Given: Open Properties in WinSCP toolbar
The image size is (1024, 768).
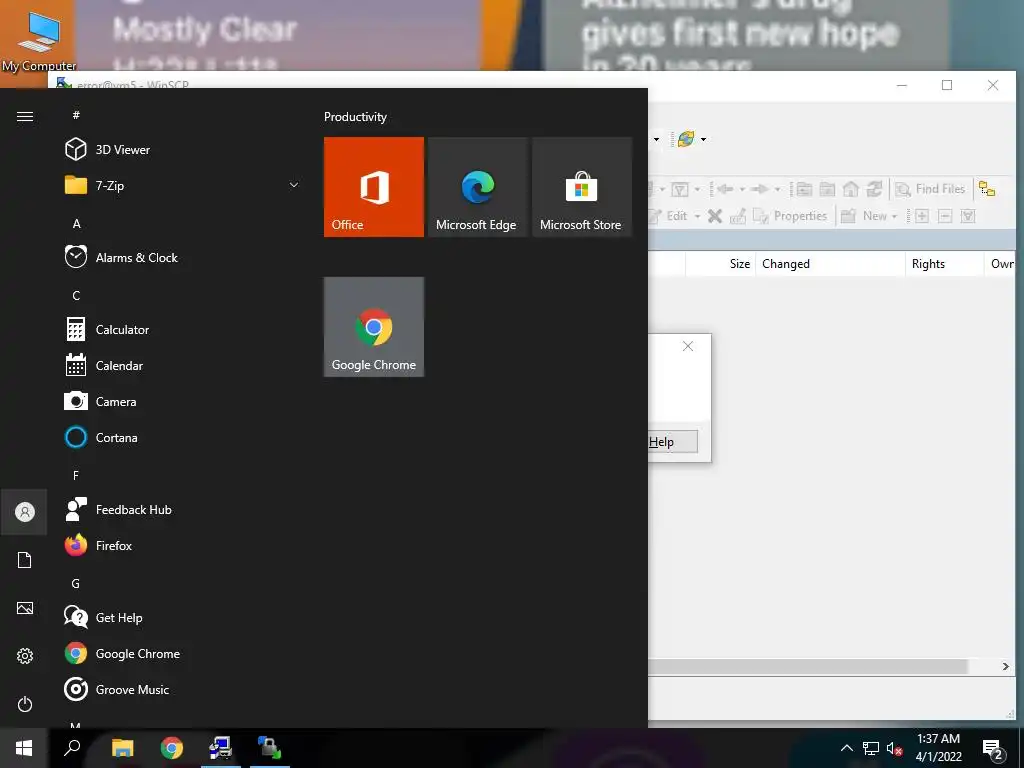Looking at the screenshot, I should [790, 216].
